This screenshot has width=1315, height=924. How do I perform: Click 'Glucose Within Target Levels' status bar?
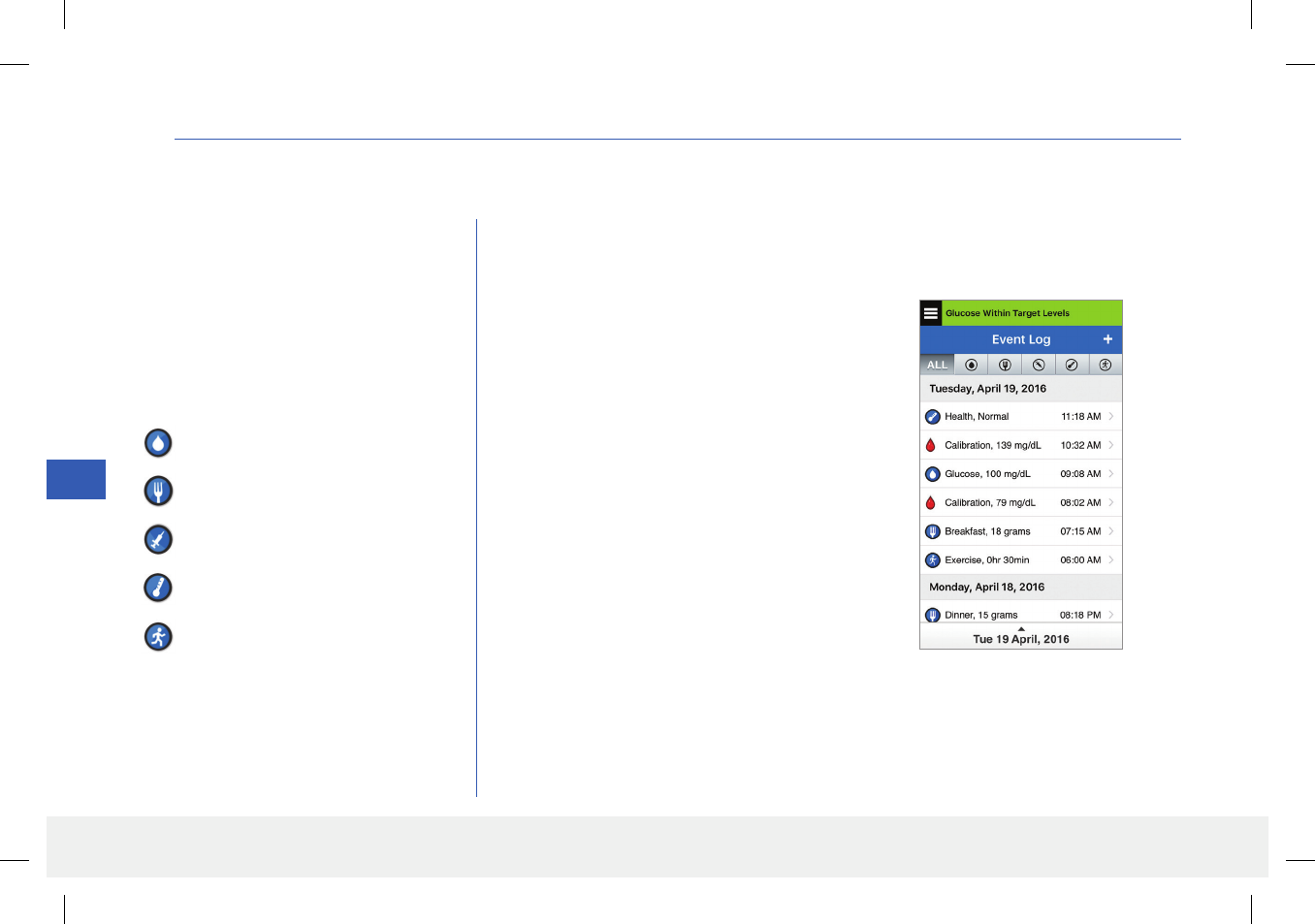[x=1032, y=313]
